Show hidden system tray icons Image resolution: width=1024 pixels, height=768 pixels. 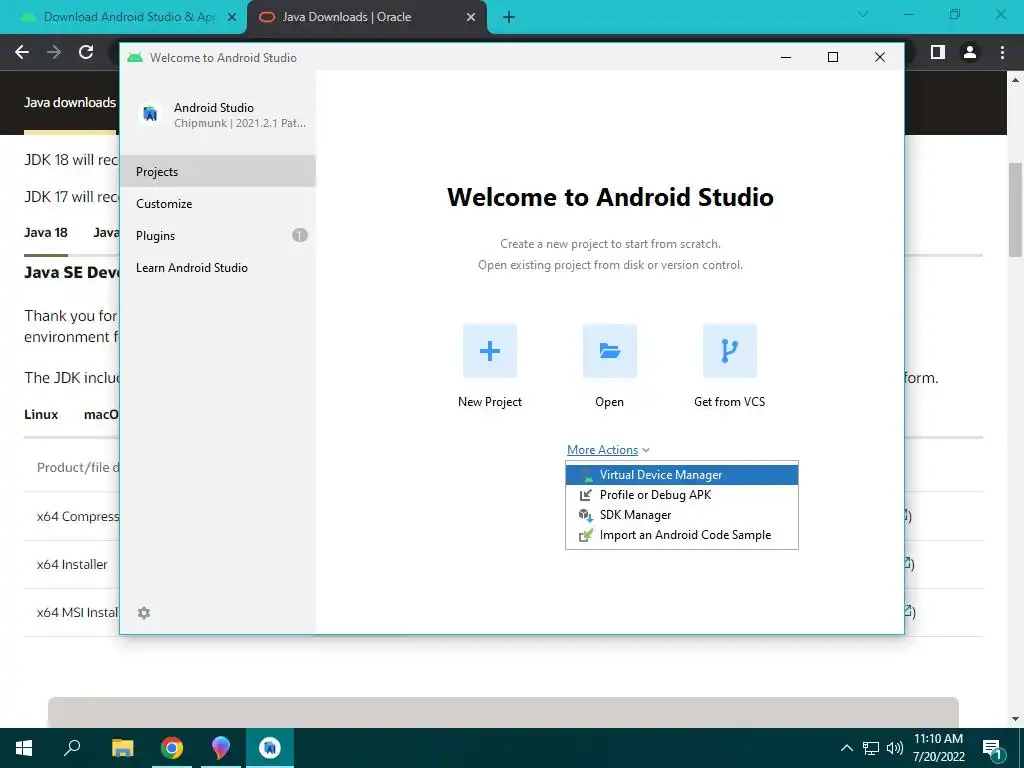tap(846, 748)
